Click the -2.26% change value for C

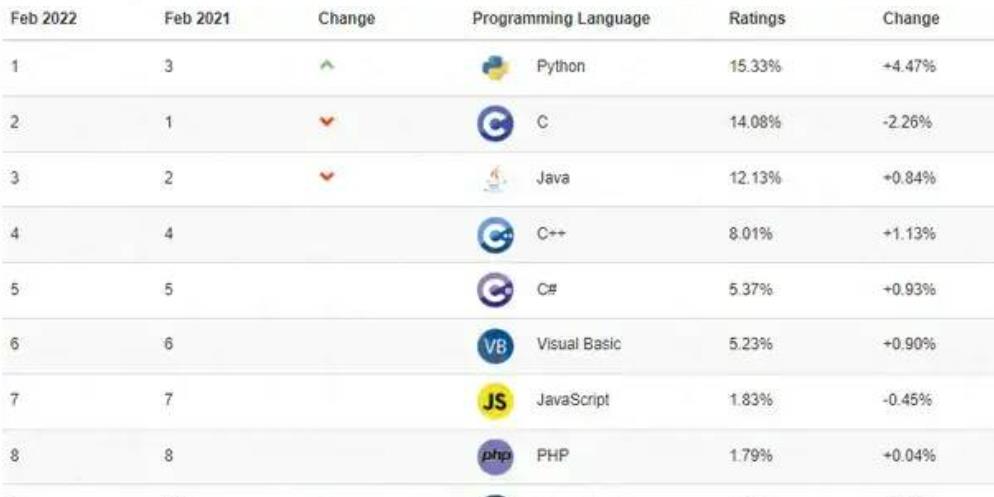pyautogui.click(x=909, y=123)
